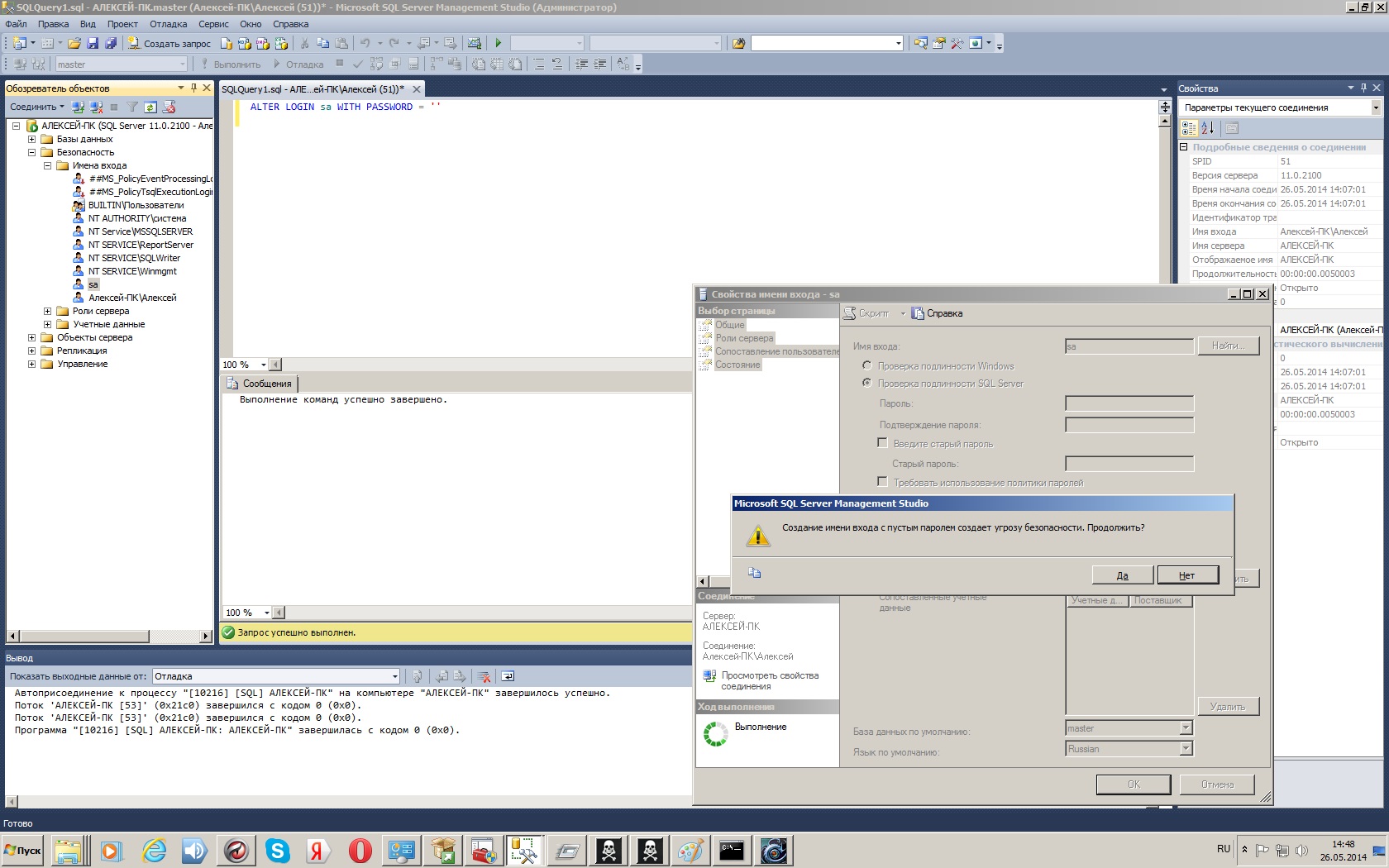Toggle 'Введите старый пароль' checkbox

pos(882,443)
